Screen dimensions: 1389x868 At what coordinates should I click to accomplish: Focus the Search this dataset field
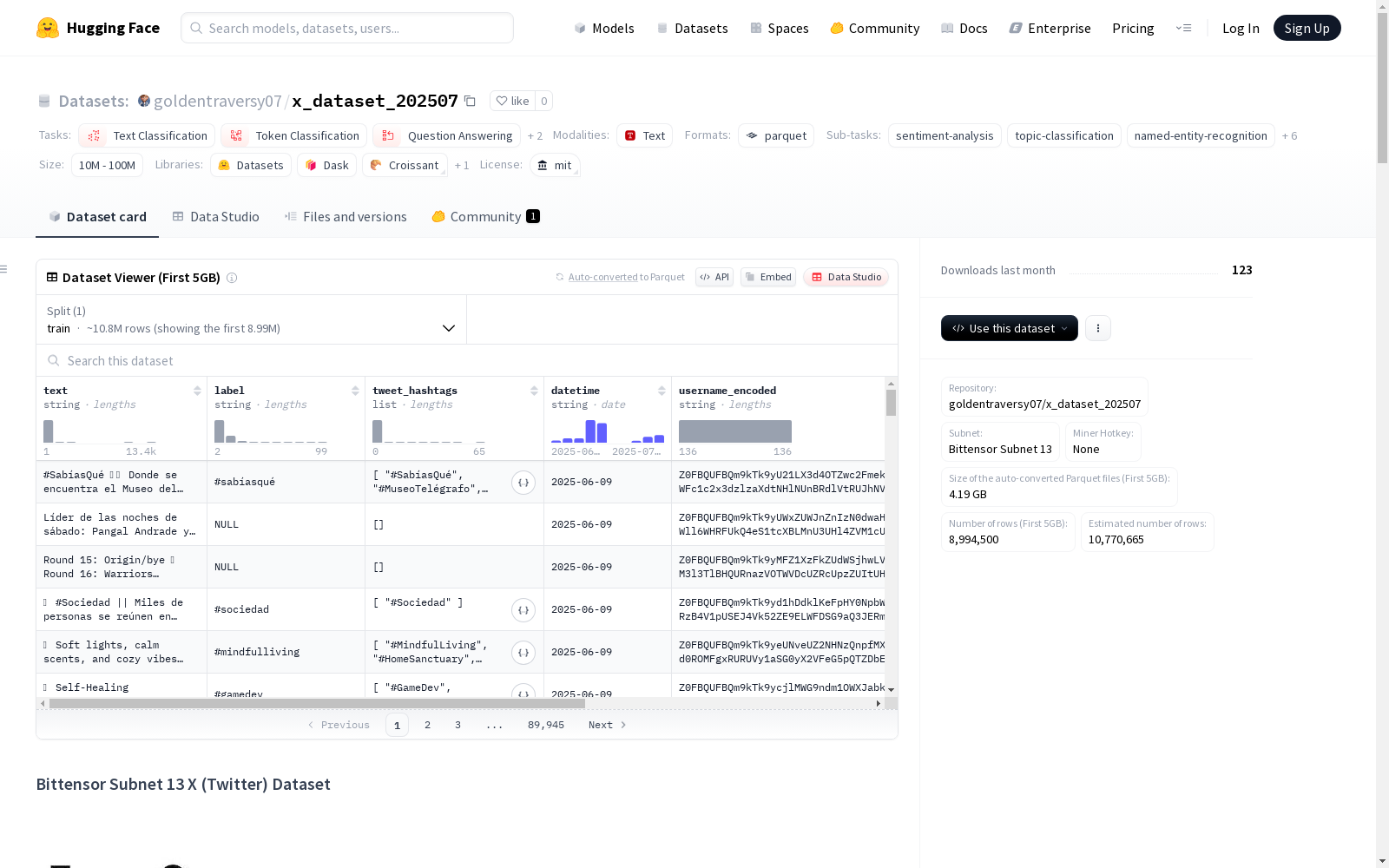pyautogui.click(x=467, y=360)
